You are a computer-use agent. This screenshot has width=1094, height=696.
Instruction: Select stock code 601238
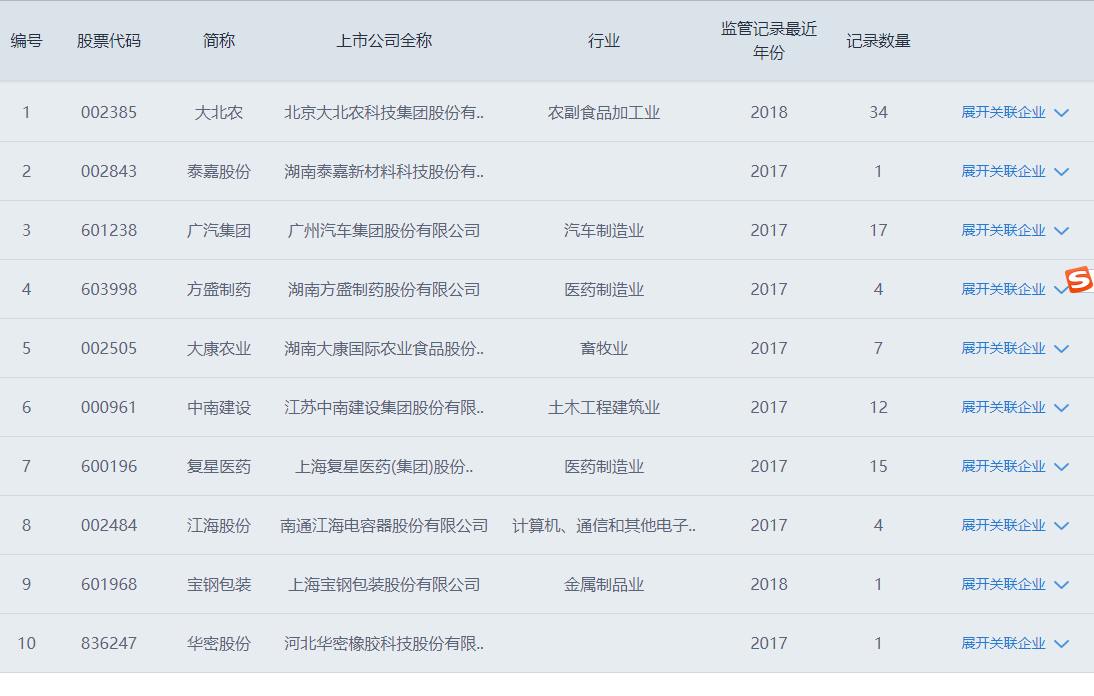[109, 230]
